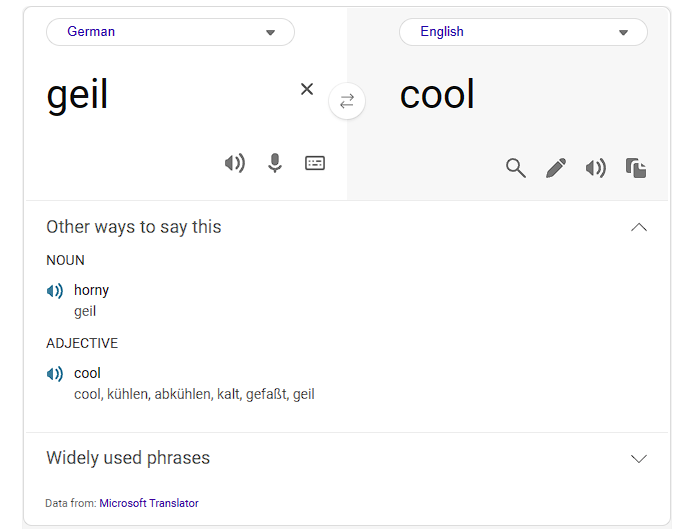This screenshot has width=681, height=529.
Task: Search the translated word with magnifier icon
Action: click(516, 168)
